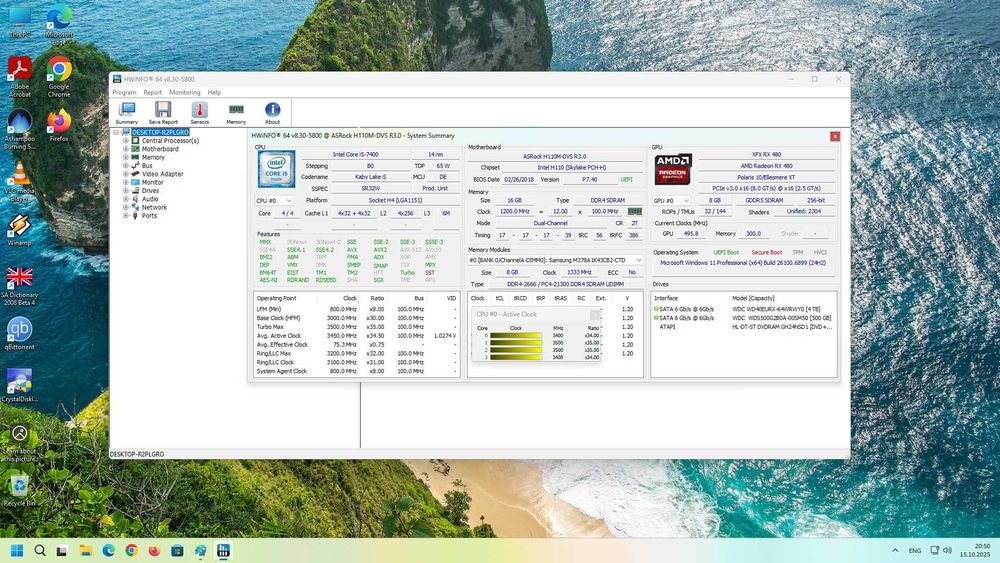This screenshot has width=1000, height=563.
Task: Collapse the DESKTOP-R2PLGRO root node
Action: [x=116, y=132]
